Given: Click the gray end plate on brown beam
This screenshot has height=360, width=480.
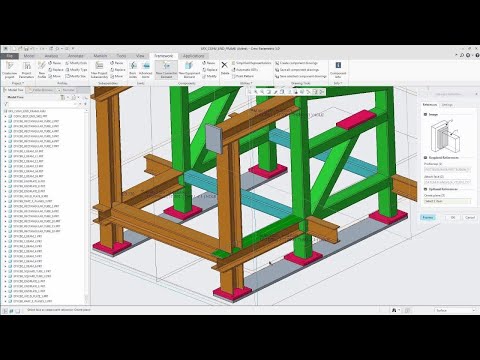Looking at the screenshot, I should (214, 139).
